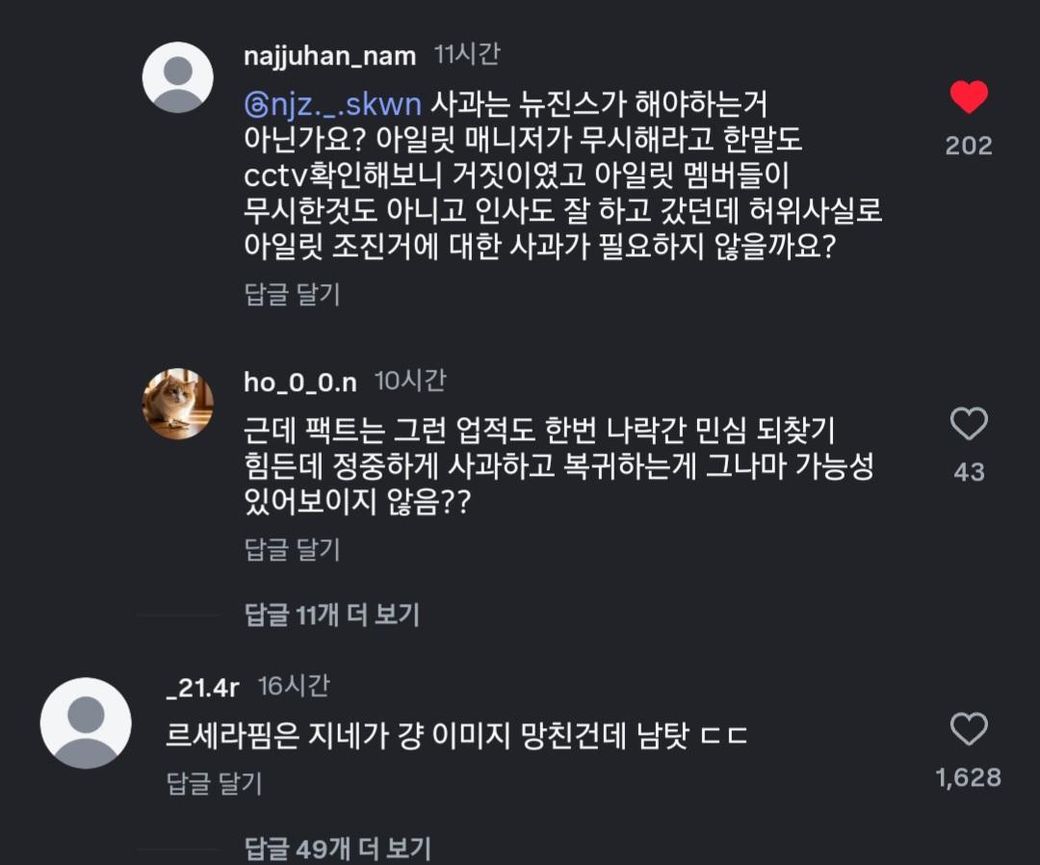The width and height of the screenshot is (1040, 865).
Task: Click the 11시간 timestamp on najjuhan_nam's comment
Action: [466, 54]
